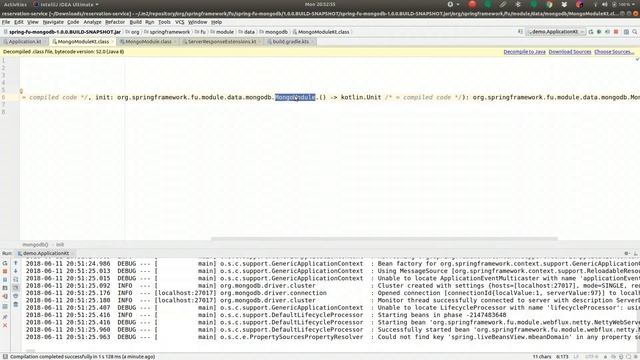The image size is (640, 360).
Task: Stop process using Run panel stop icon
Action: tap(5, 271)
